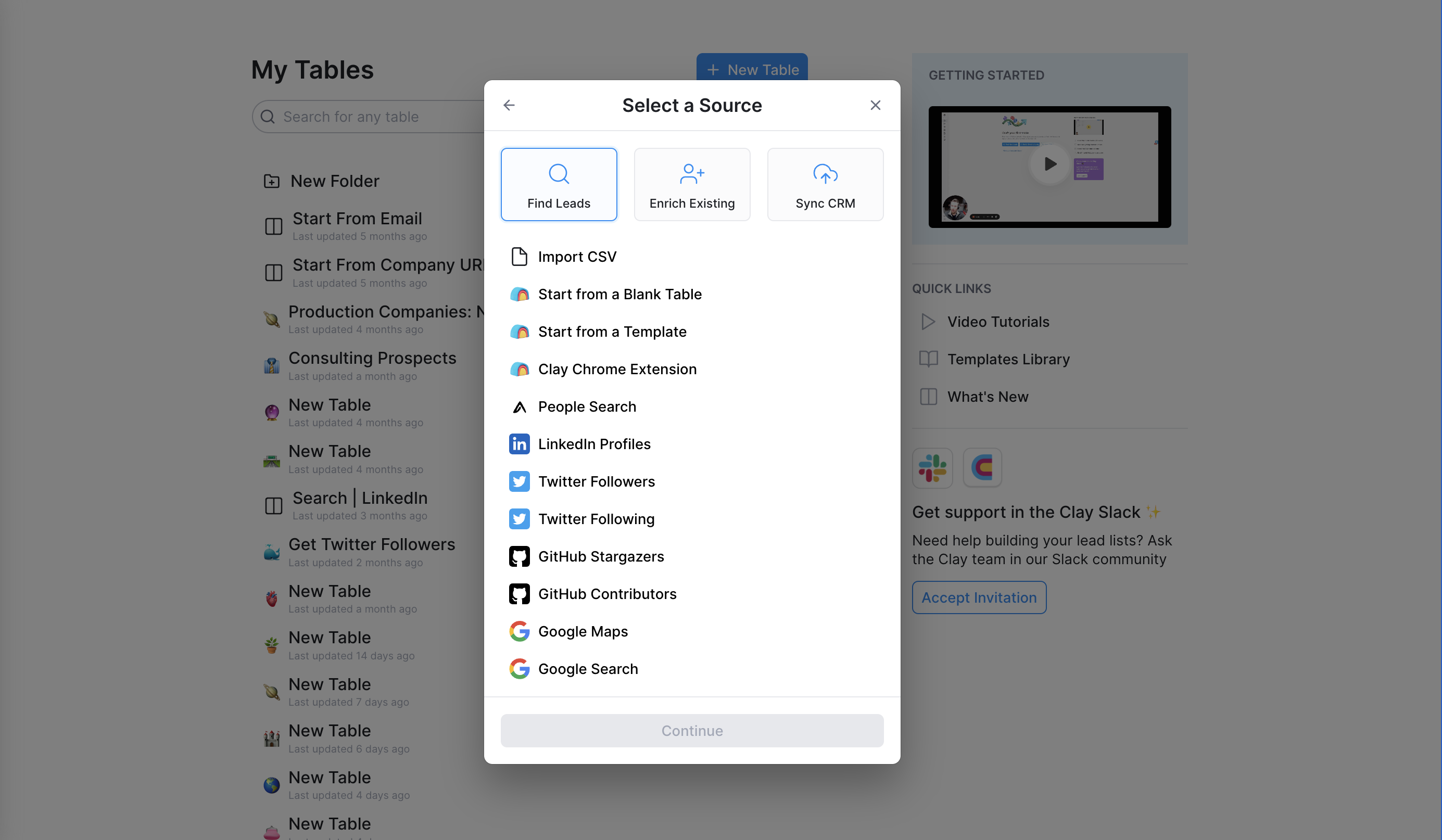Click the globe icon of New Table updated 4 days ago
This screenshot has height=840, width=1442.
[271, 785]
